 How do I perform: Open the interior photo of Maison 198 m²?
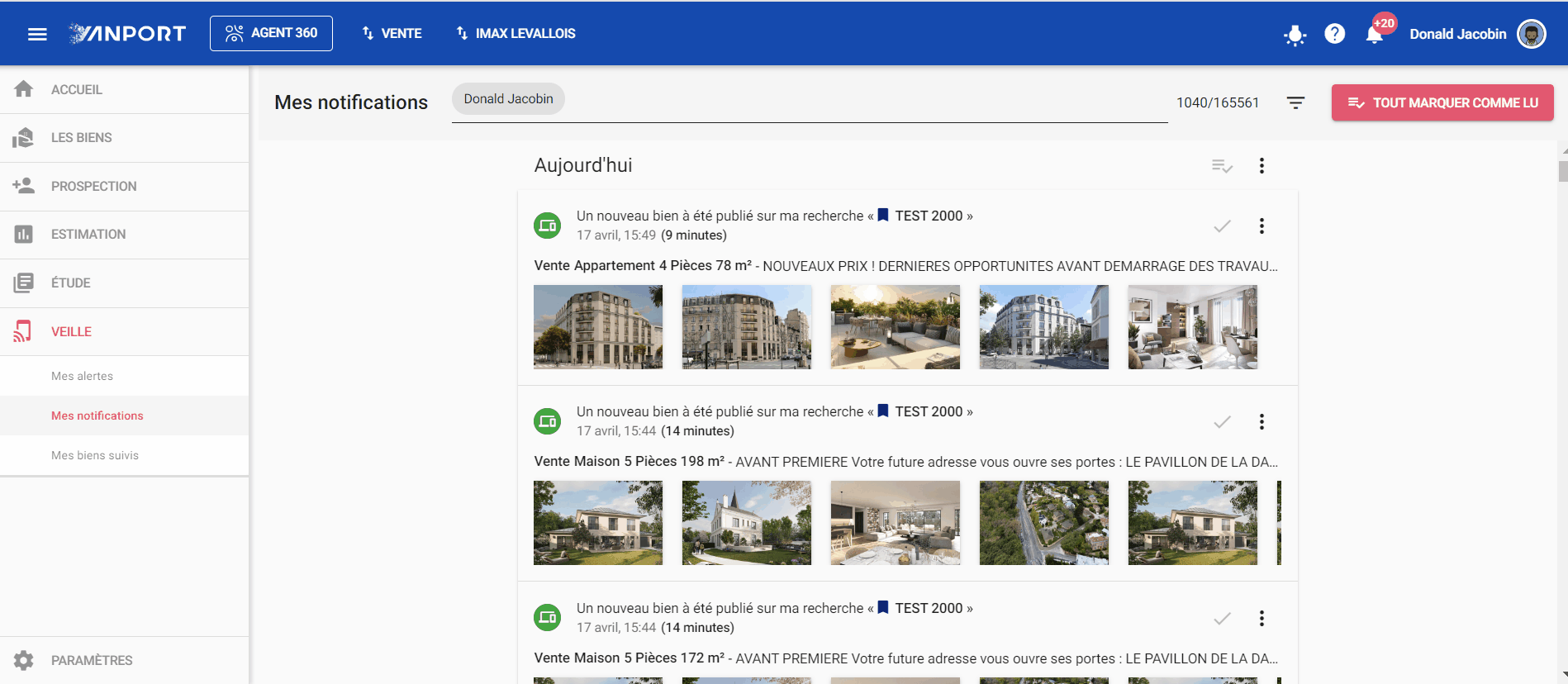click(x=896, y=523)
